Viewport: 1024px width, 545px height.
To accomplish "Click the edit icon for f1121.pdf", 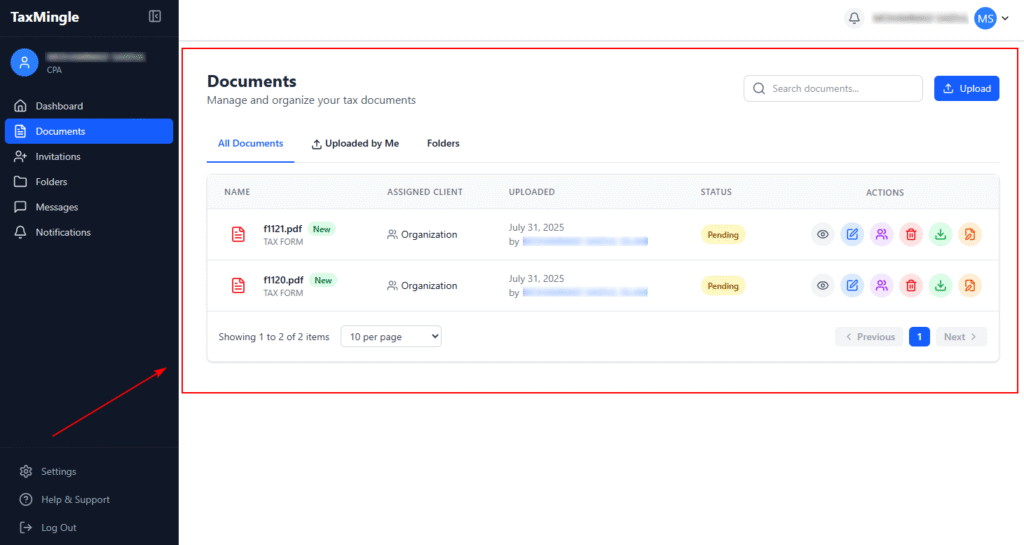I will pos(852,235).
